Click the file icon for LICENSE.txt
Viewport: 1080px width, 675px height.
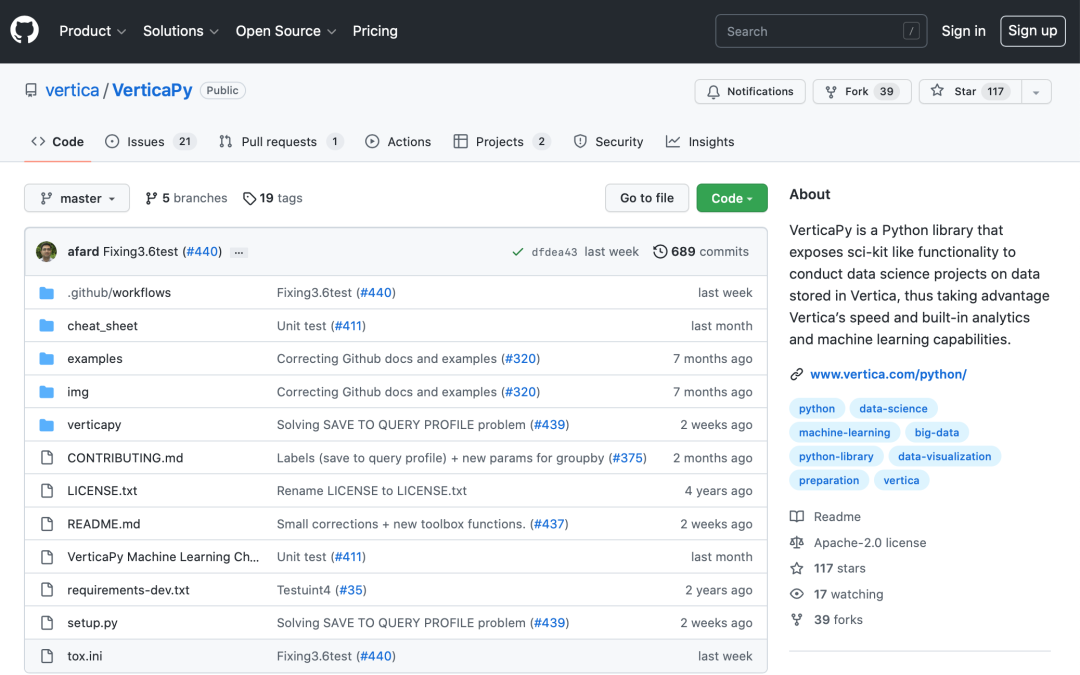(47, 491)
